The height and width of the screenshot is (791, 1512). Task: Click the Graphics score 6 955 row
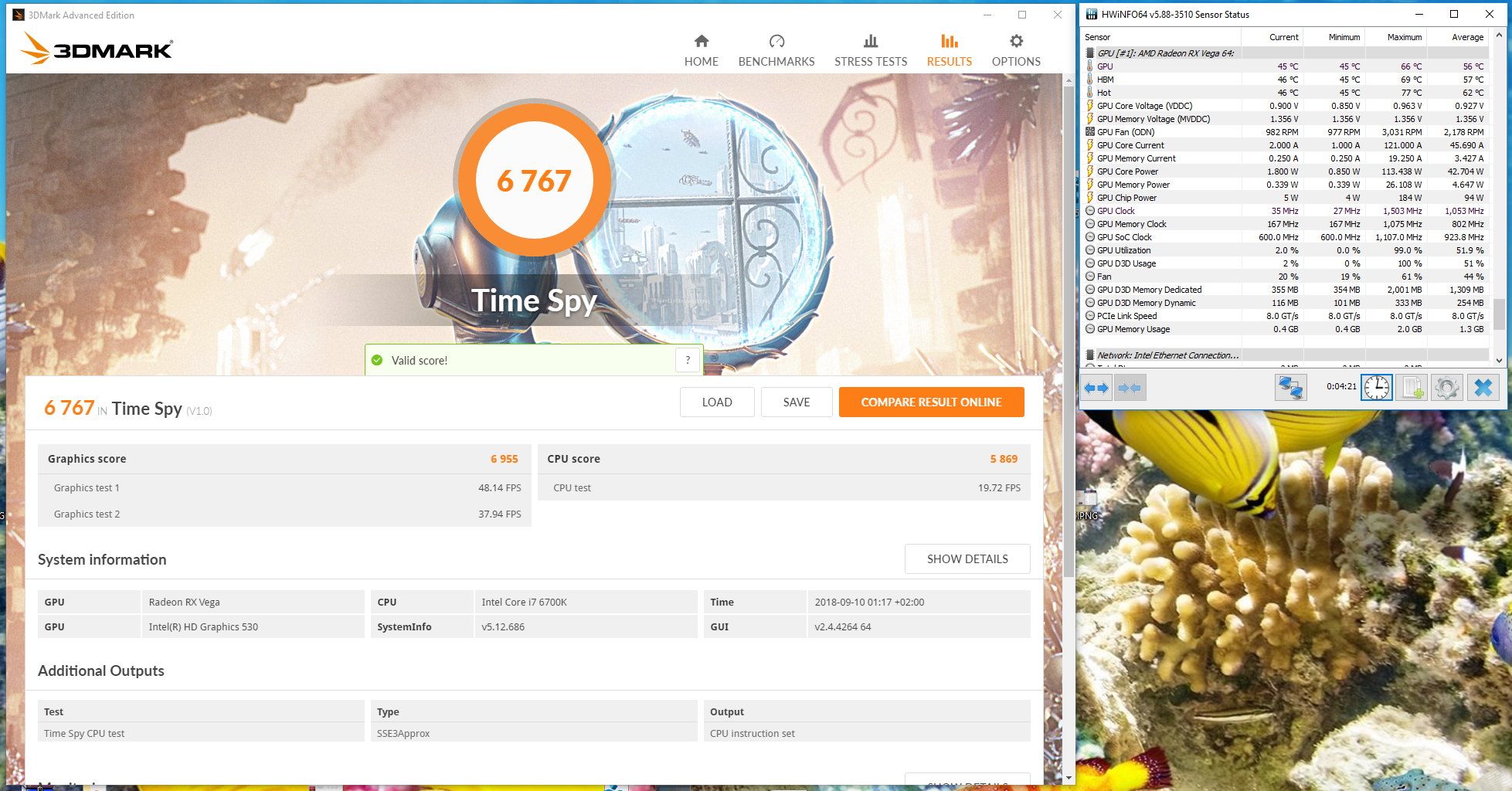(x=284, y=459)
